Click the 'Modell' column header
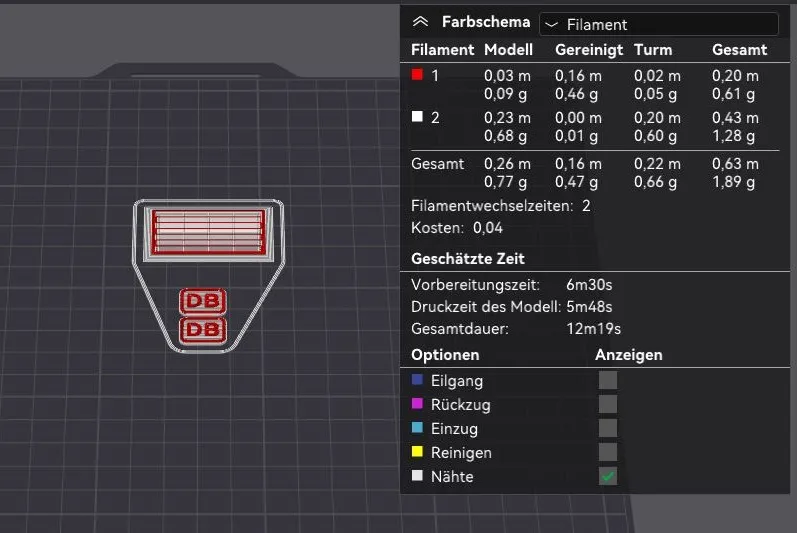The height and width of the screenshot is (533, 797). (508, 50)
